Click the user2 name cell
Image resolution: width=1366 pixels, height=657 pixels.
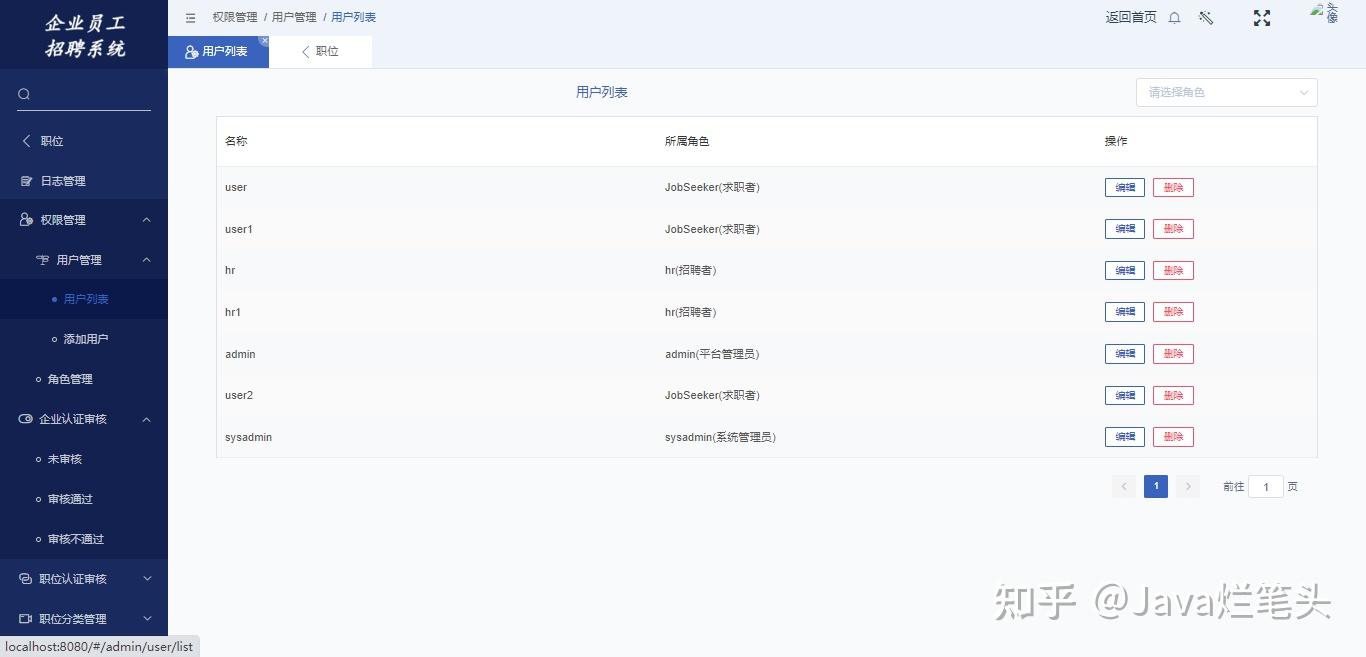pyautogui.click(x=239, y=395)
